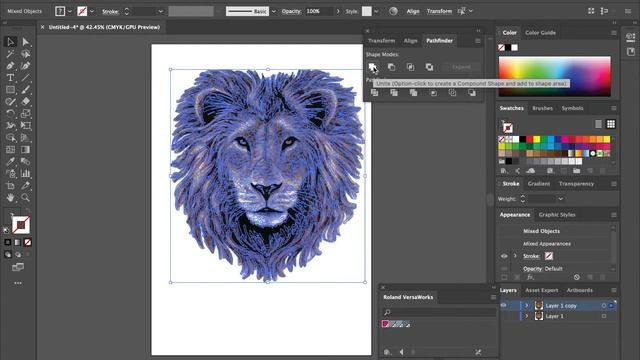This screenshot has height=360, width=640.
Task: Switch to the Gradient tab
Action: pyautogui.click(x=538, y=184)
